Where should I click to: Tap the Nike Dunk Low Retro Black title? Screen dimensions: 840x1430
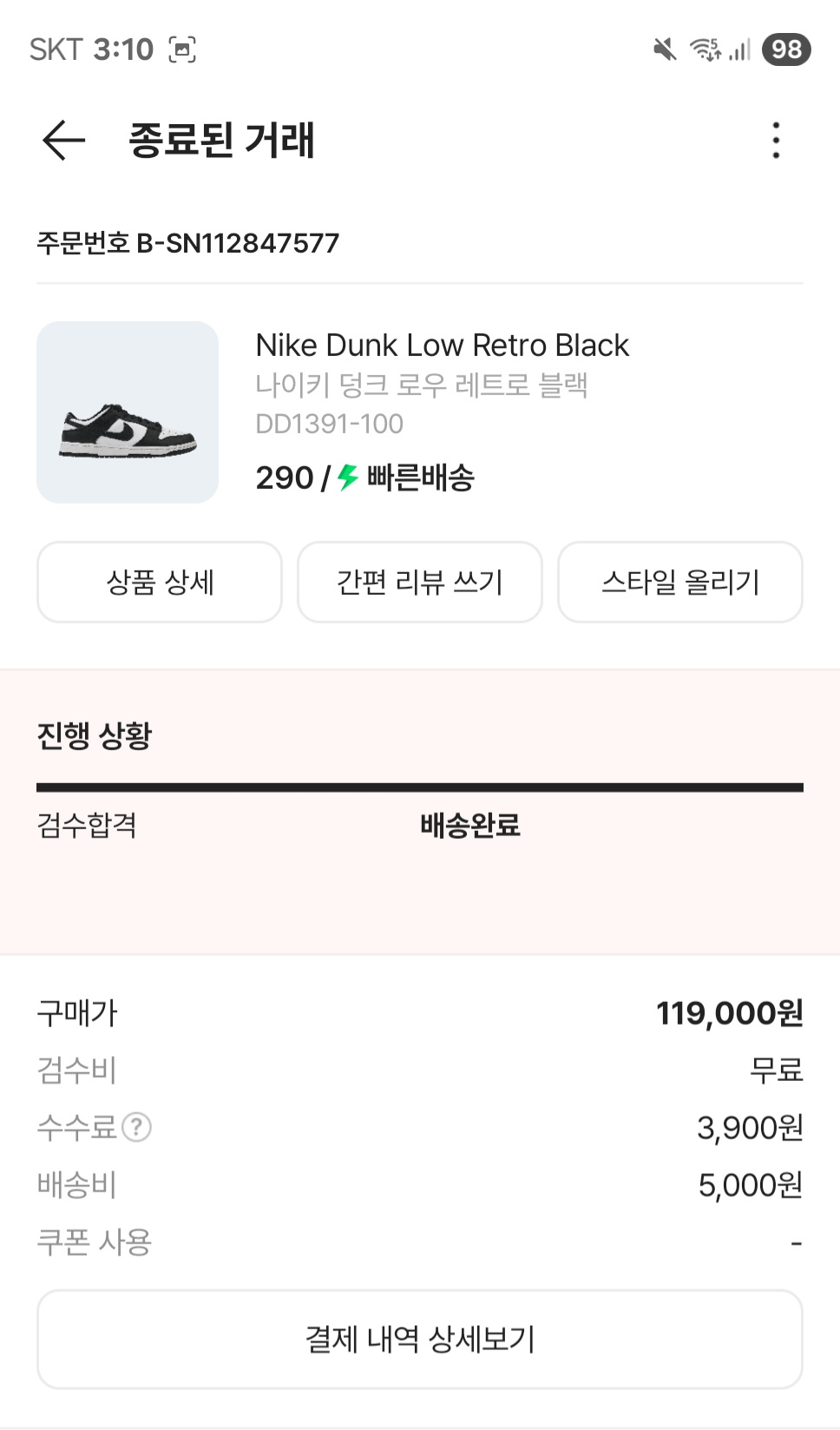coord(442,346)
